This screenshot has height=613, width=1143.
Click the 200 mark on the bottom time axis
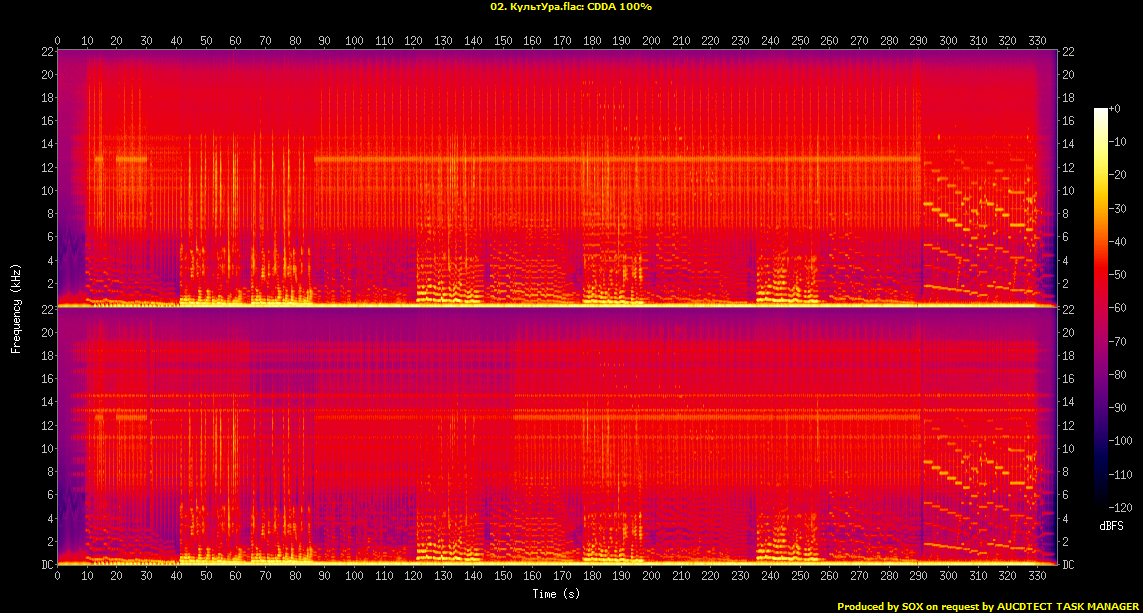tap(651, 577)
